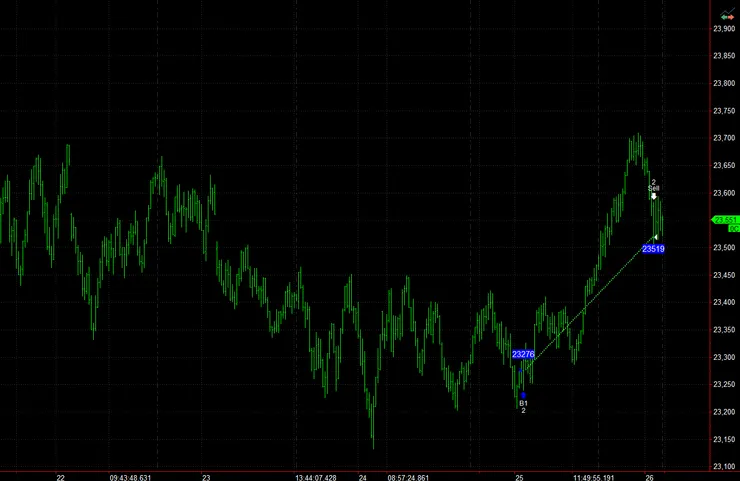Click the B1 text below the buy marker
740x481 pixels.
(523, 403)
